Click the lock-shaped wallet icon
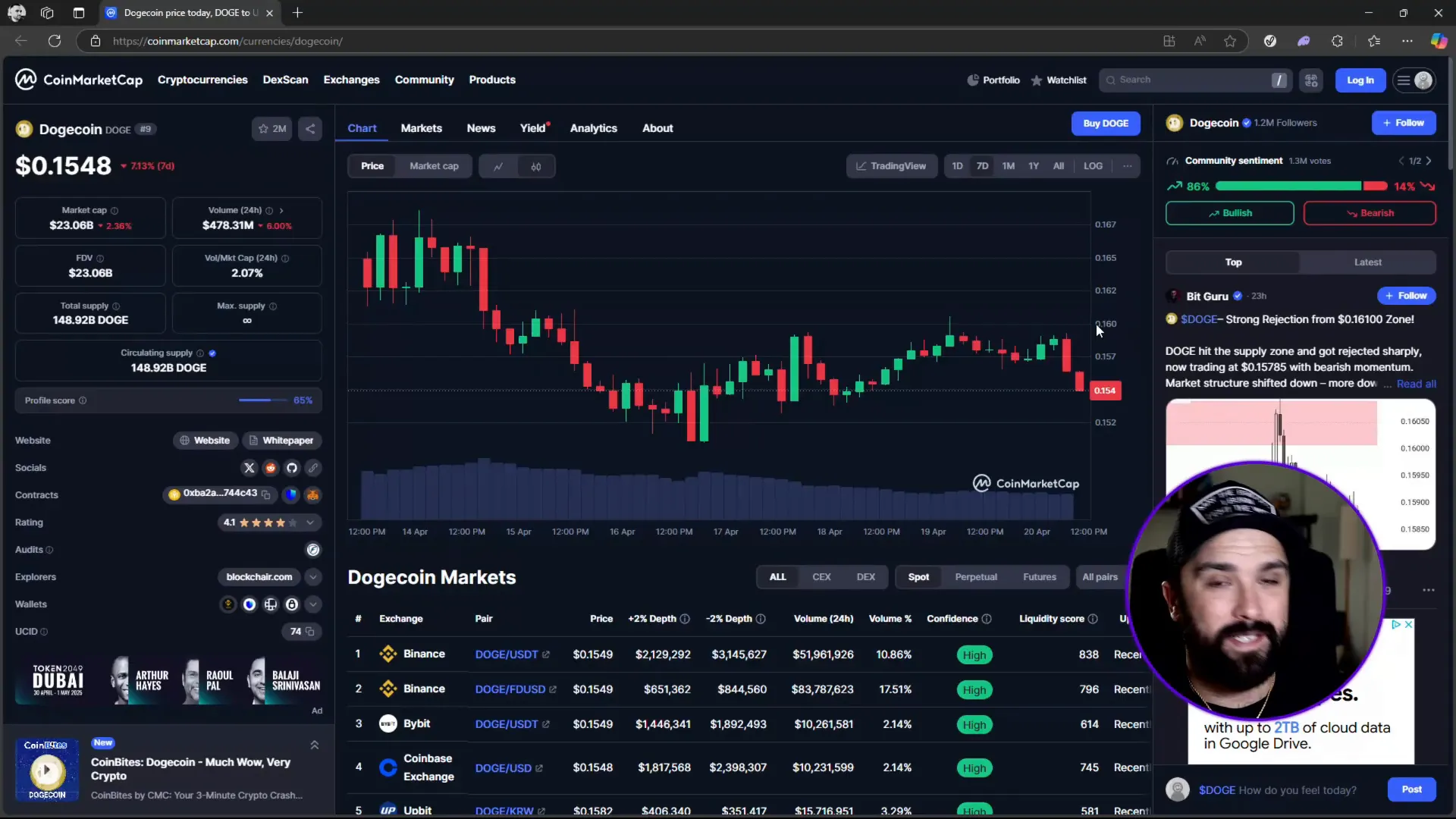Image resolution: width=1456 pixels, height=819 pixels. coord(292,604)
